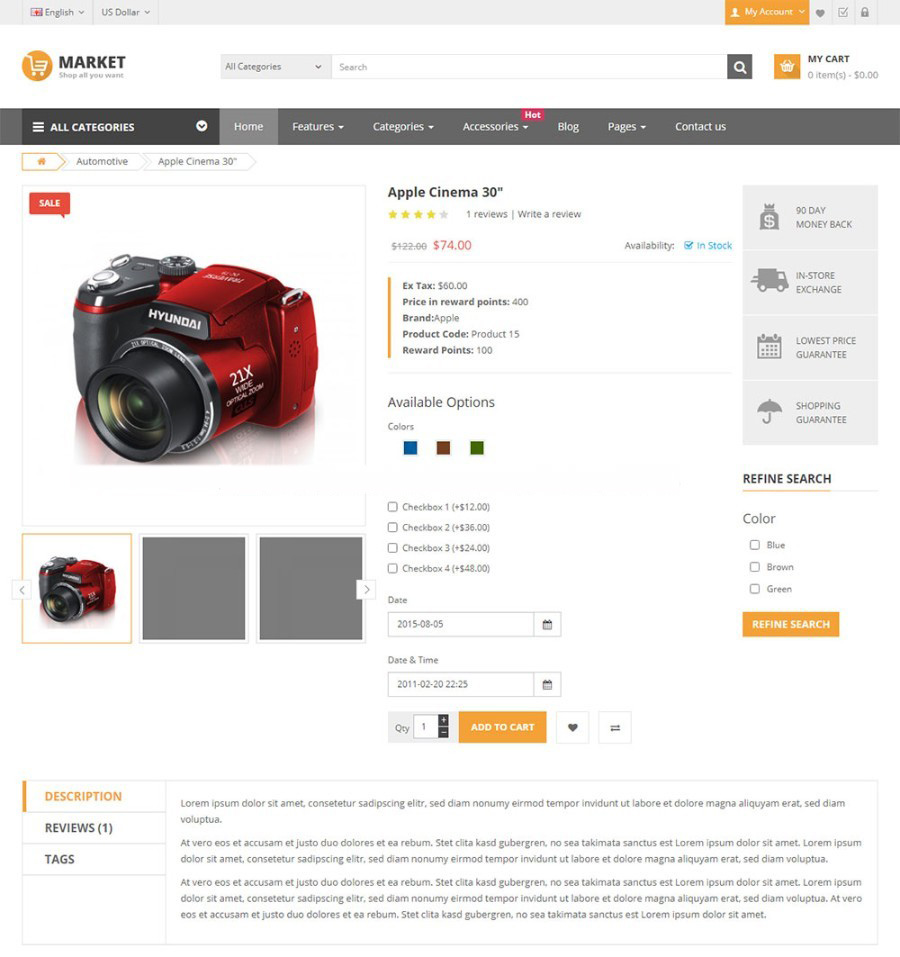The height and width of the screenshot is (957, 900).
Task: Click the home breadcrumb icon
Action: [41, 162]
